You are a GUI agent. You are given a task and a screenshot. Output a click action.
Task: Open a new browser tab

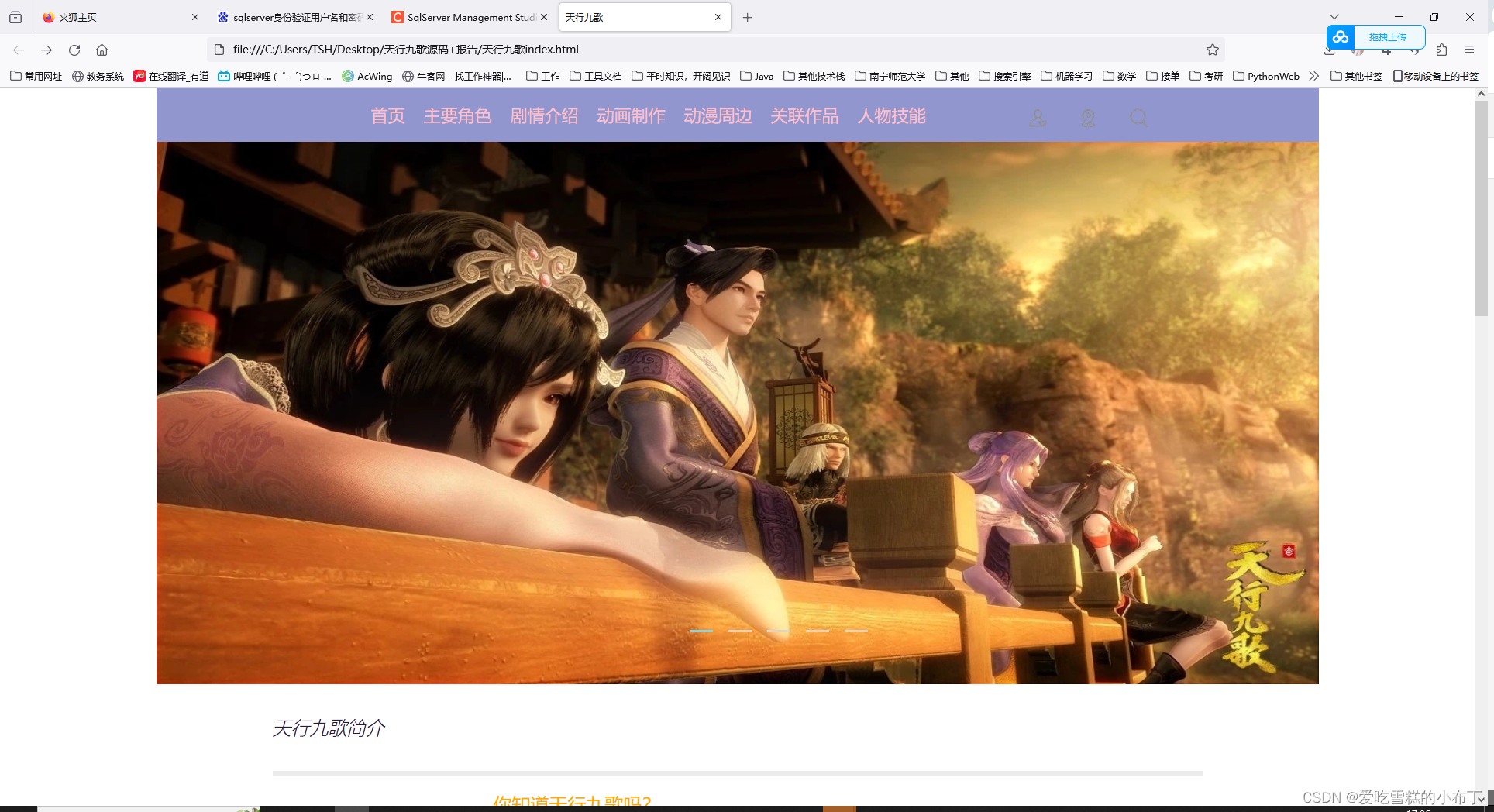[747, 17]
